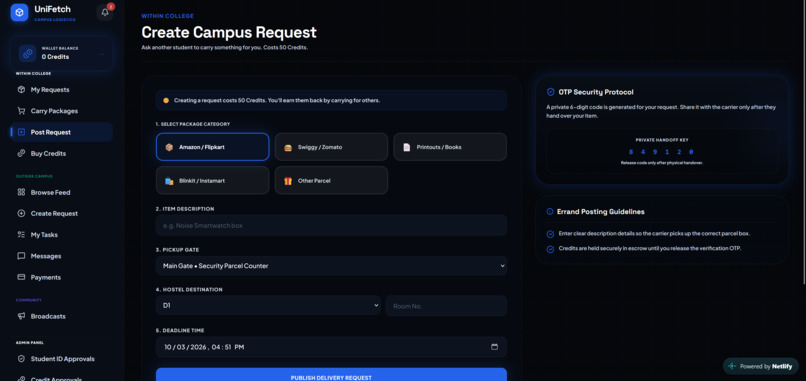Click the "Create Campus Request" heading
Viewport: 806px width, 381px height.
click(x=229, y=32)
